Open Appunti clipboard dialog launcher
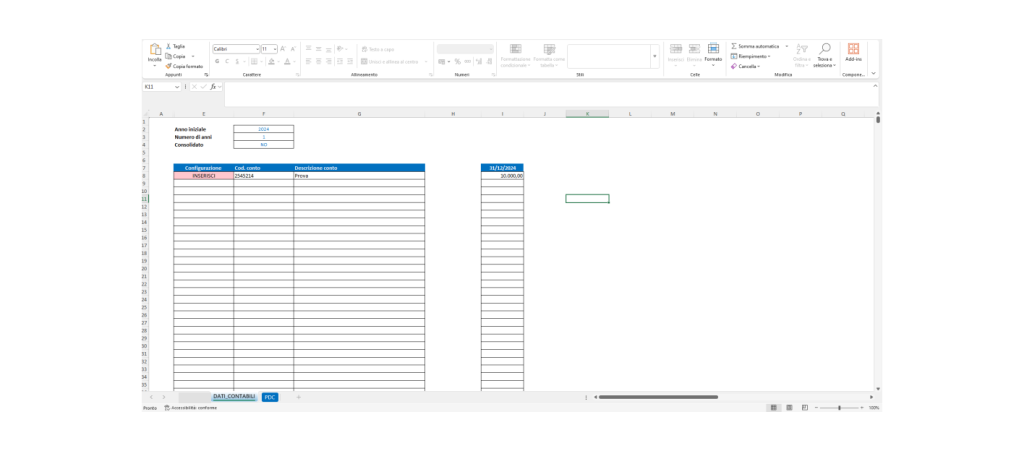The width and height of the screenshot is (1024, 451). [206, 75]
